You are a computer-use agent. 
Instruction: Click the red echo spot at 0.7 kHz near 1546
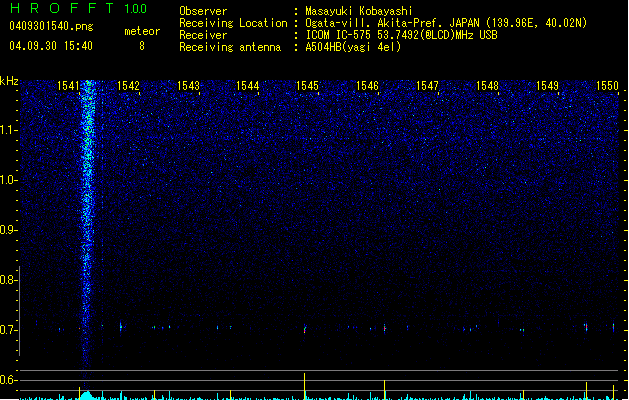point(385,329)
